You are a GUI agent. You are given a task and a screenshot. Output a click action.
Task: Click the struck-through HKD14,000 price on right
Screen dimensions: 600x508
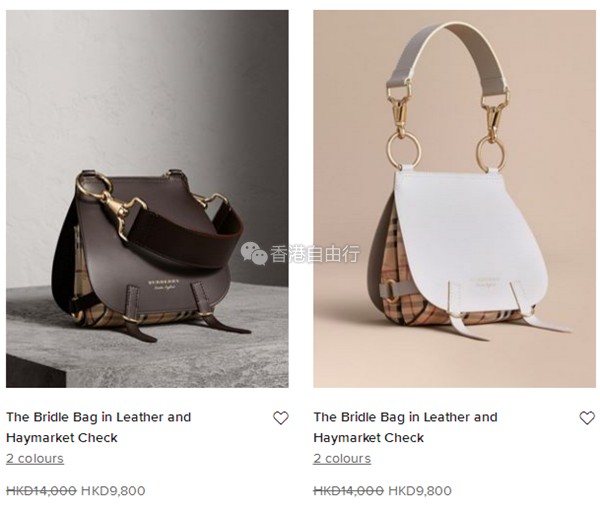click(x=348, y=490)
